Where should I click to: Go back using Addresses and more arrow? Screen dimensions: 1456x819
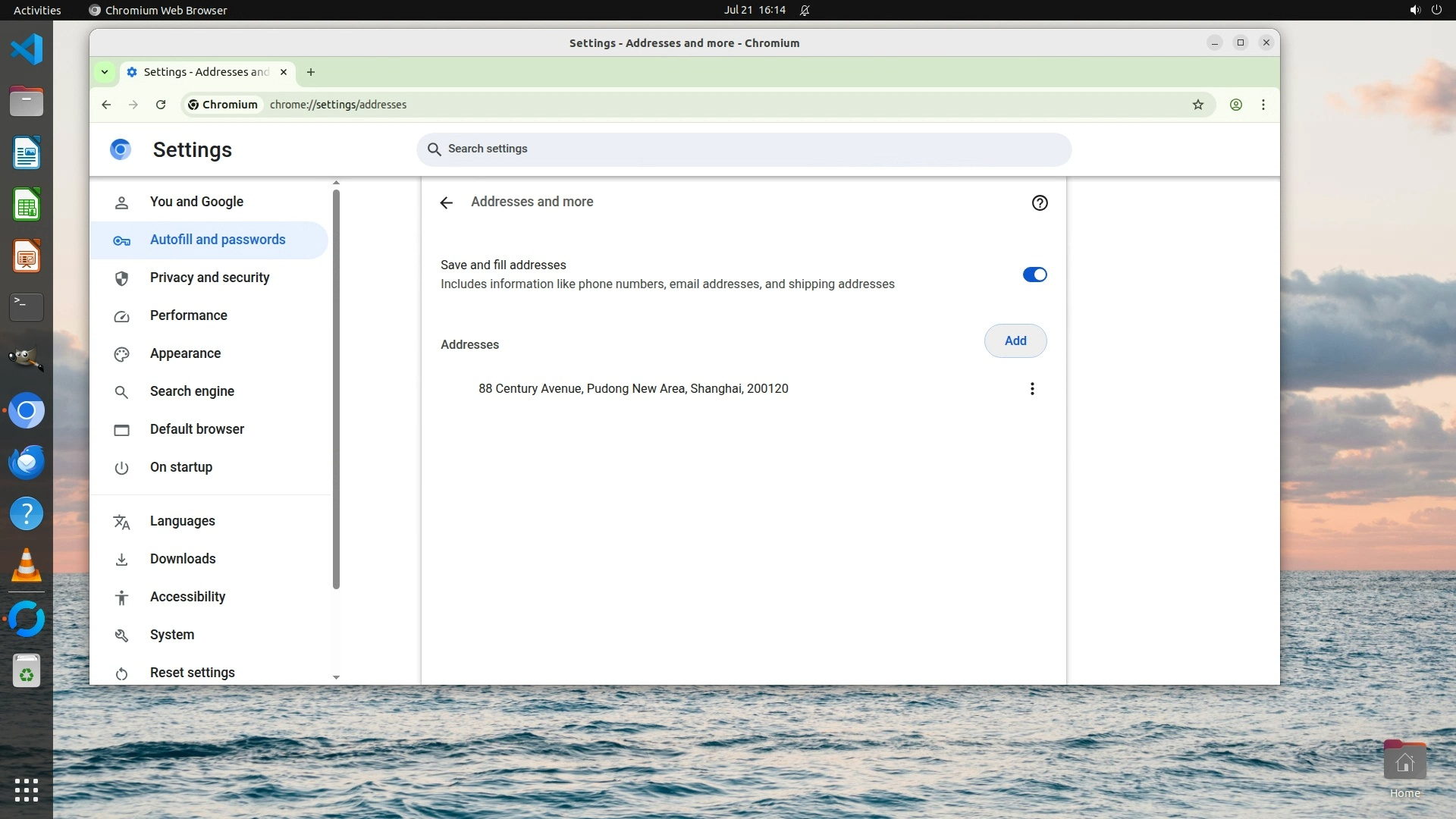[447, 202]
